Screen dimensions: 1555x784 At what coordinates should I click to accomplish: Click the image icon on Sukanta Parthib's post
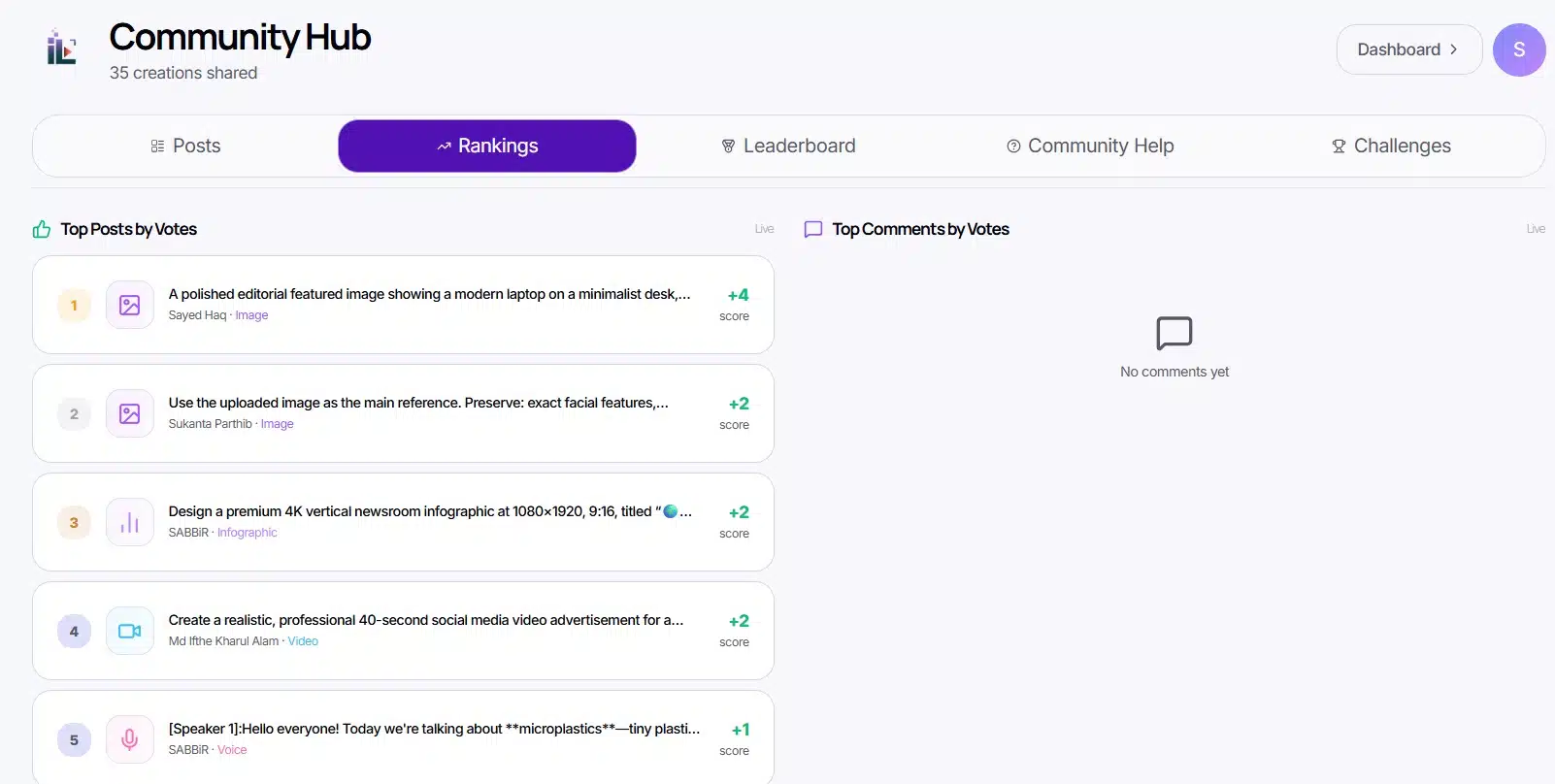click(x=130, y=413)
